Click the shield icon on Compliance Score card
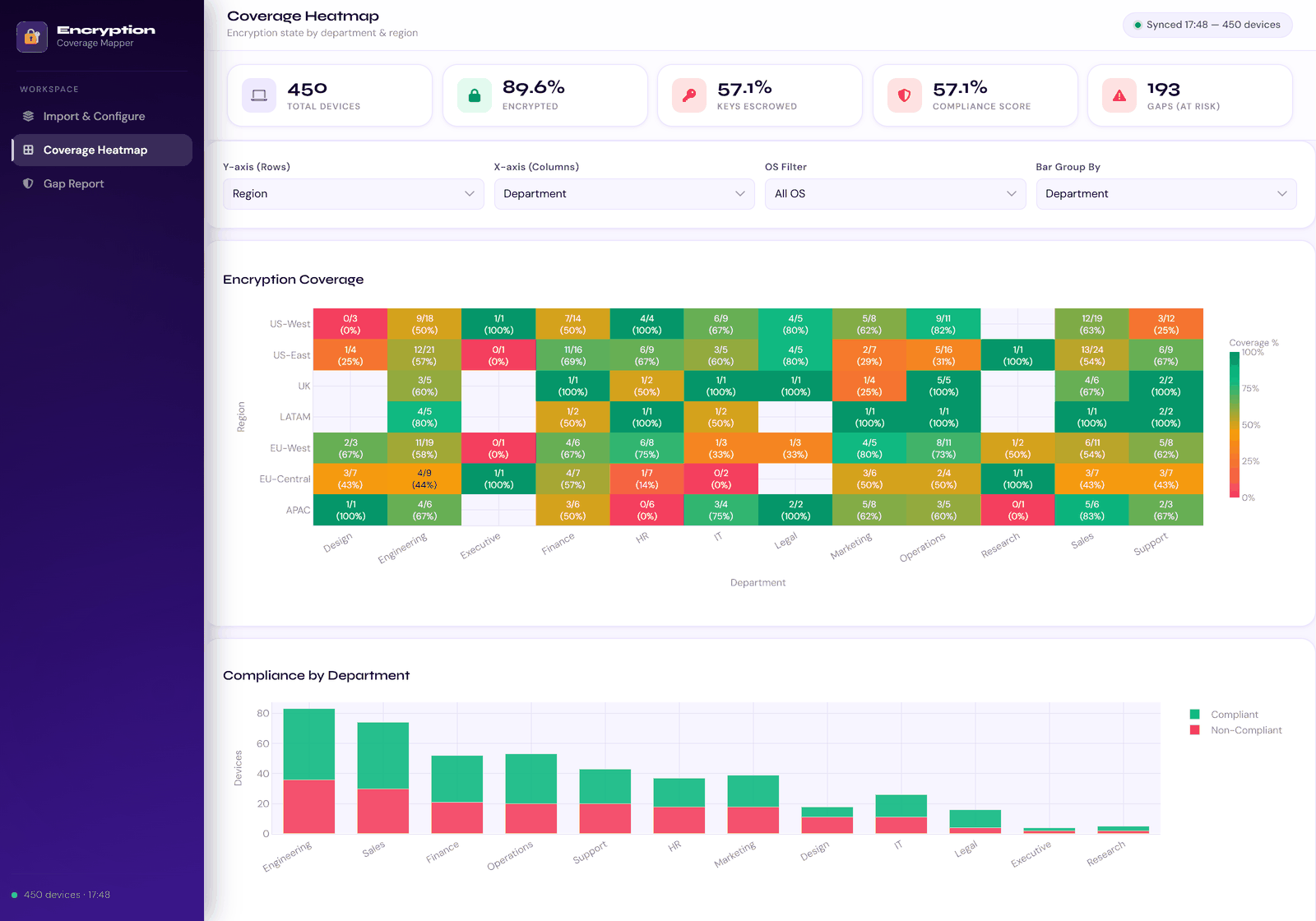The height and width of the screenshot is (921, 1316). tap(905, 95)
